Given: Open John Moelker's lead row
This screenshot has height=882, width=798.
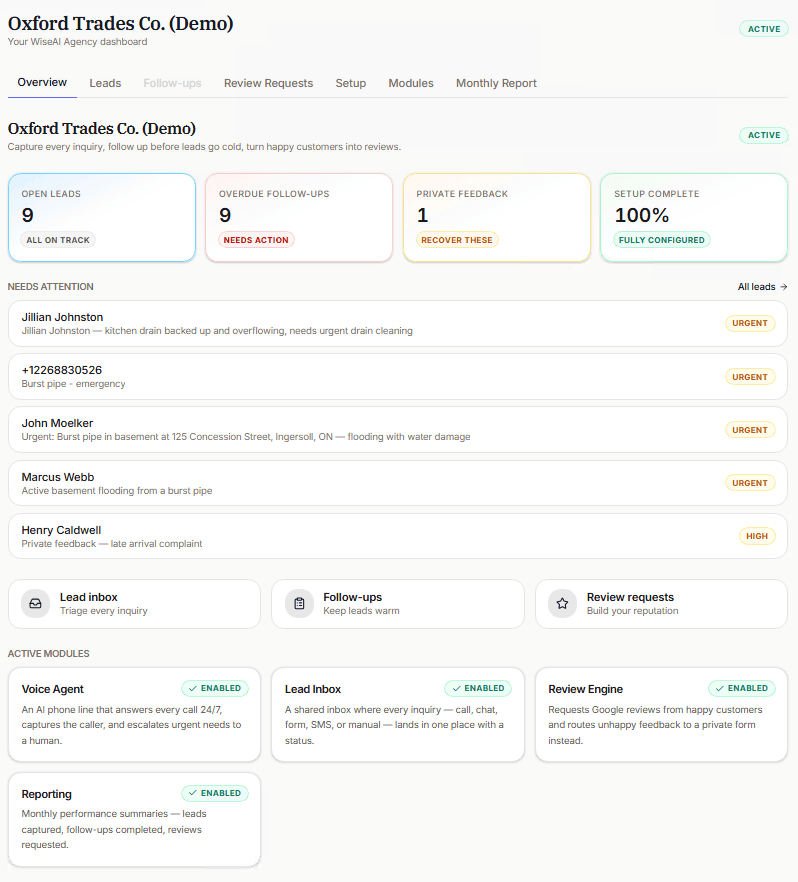Looking at the screenshot, I should (x=398, y=430).
